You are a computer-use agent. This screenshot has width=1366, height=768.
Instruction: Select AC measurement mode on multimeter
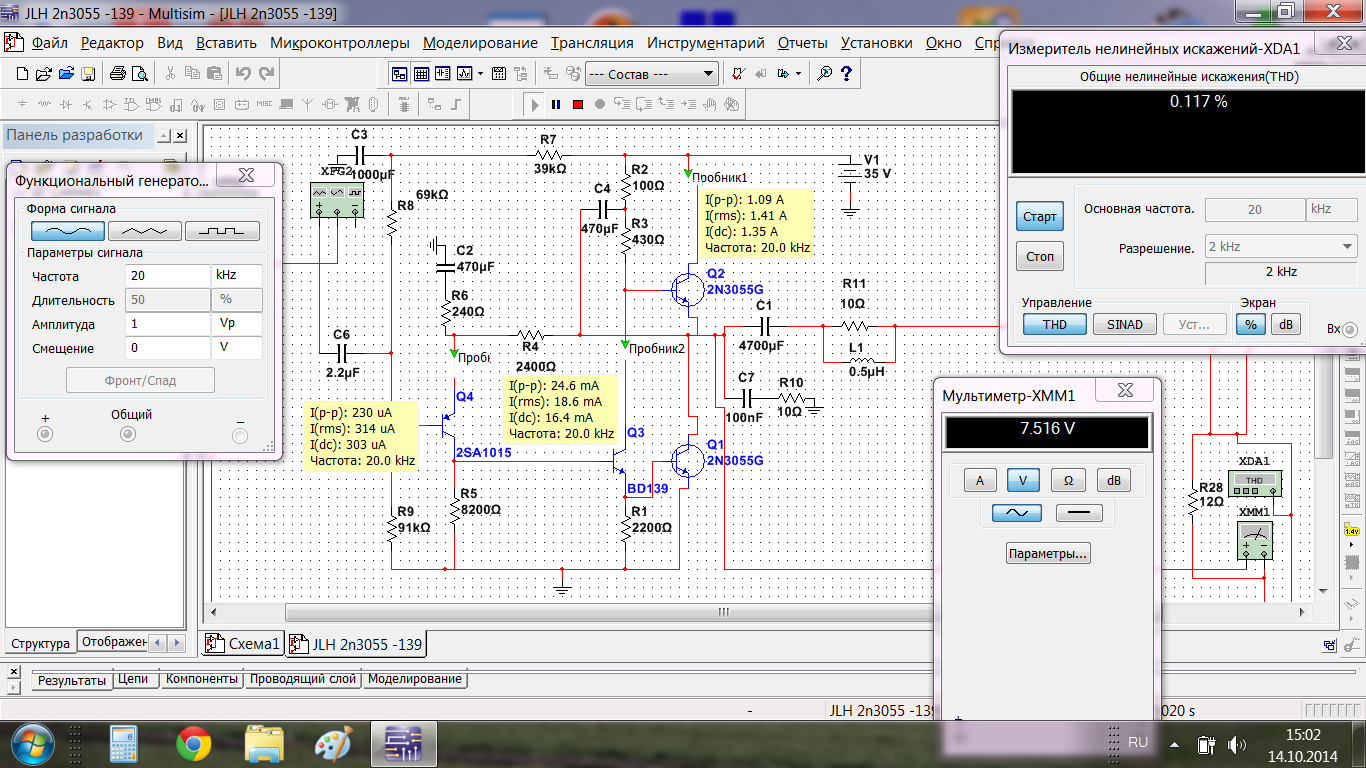[1017, 513]
